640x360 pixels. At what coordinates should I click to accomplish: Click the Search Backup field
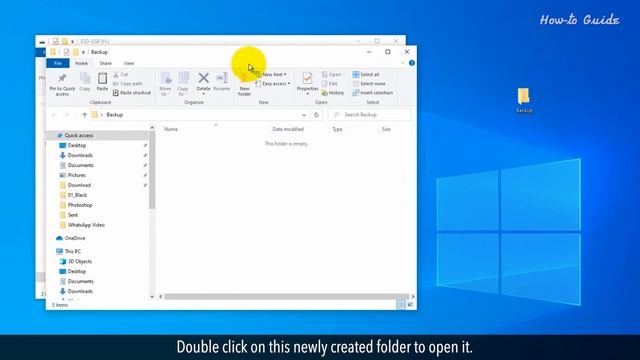pos(370,115)
